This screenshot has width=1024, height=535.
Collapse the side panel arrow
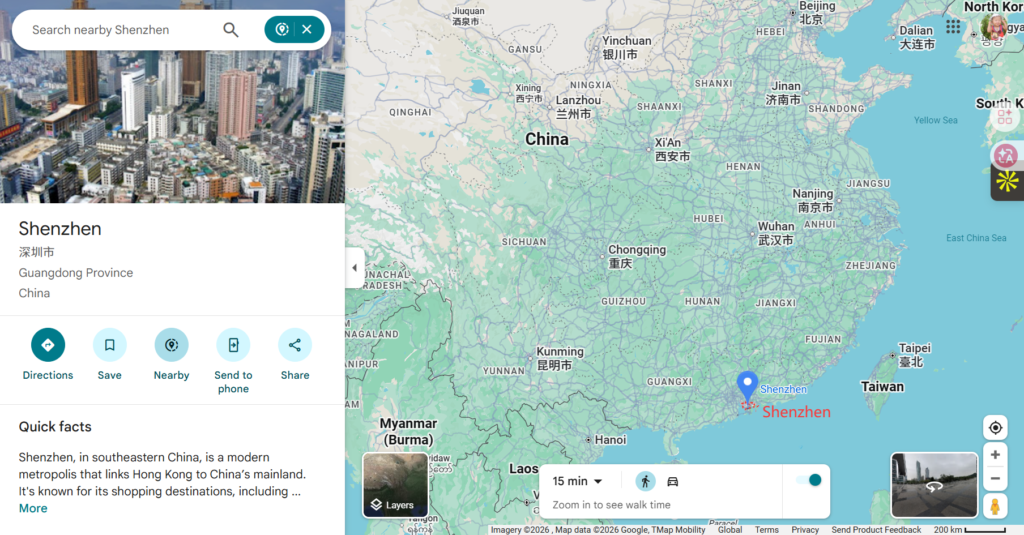[x=355, y=268]
